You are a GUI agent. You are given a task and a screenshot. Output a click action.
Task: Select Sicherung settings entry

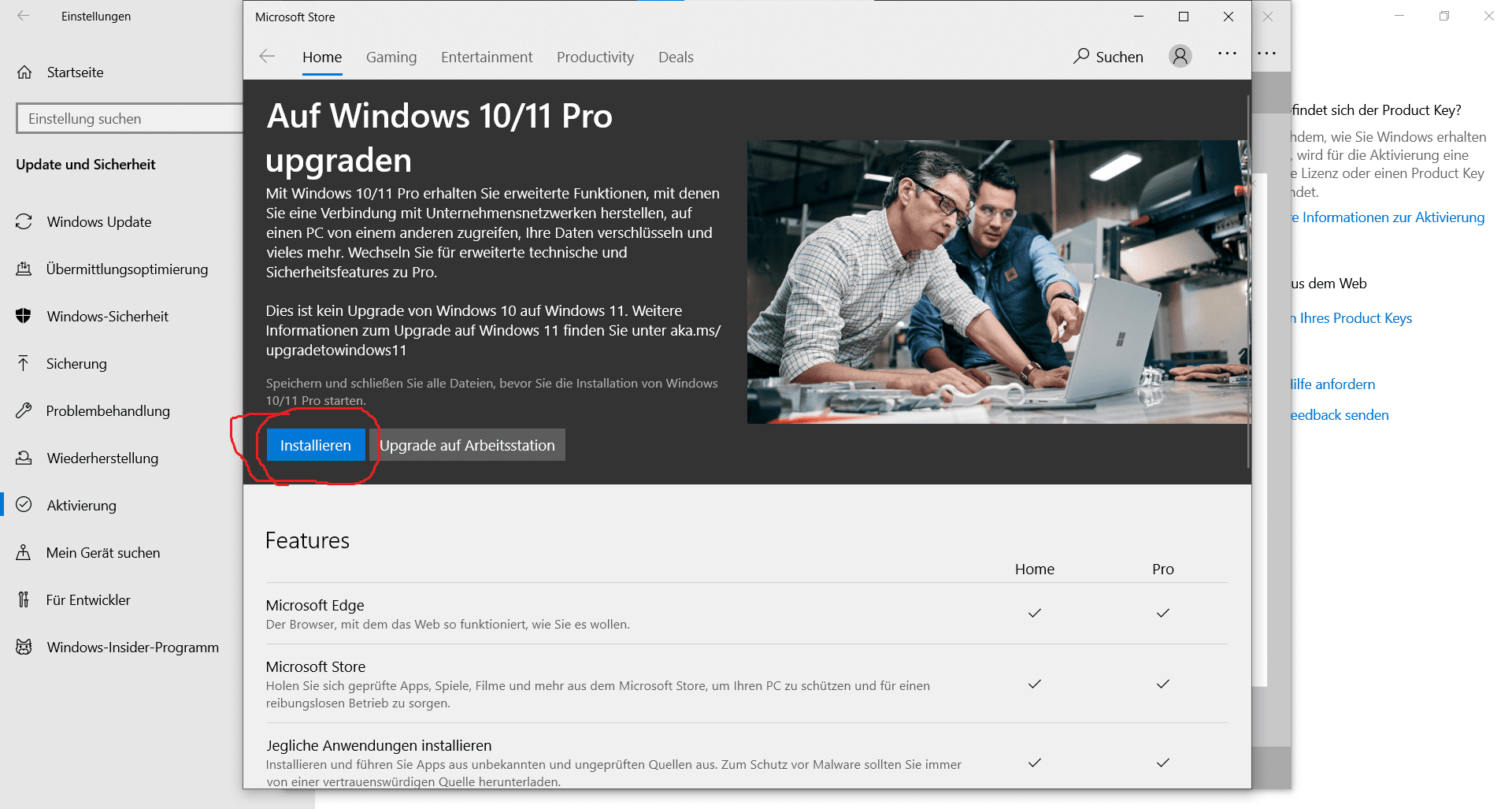(76, 364)
